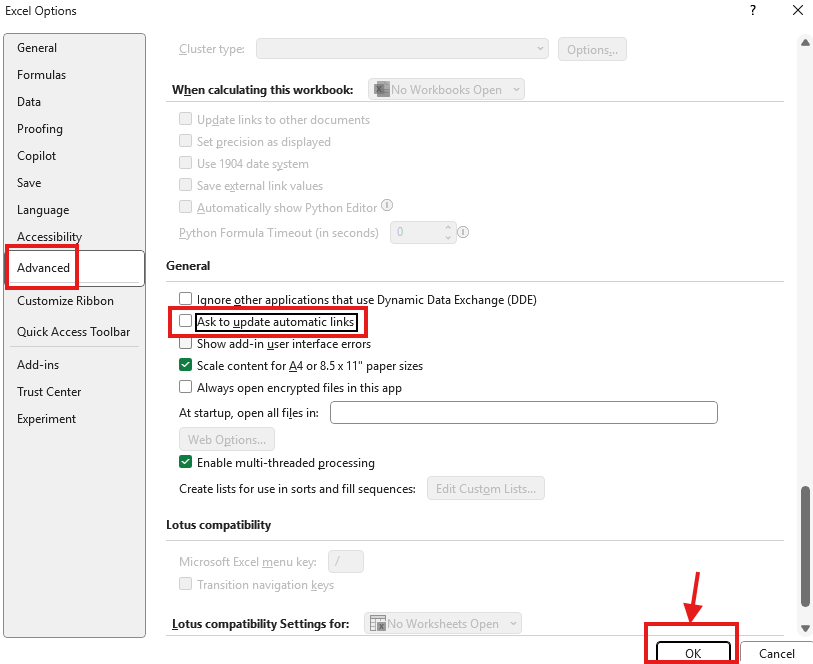Screen dimensions: 813x664
Task: Cancel the Excel Options dialog
Action: pos(776,653)
